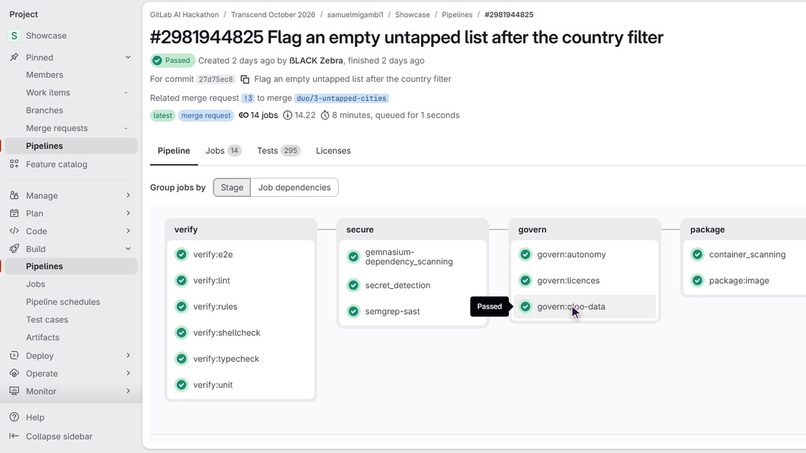The image size is (806, 453).
Task: Click the Build rocket icon
Action: pos(14,248)
